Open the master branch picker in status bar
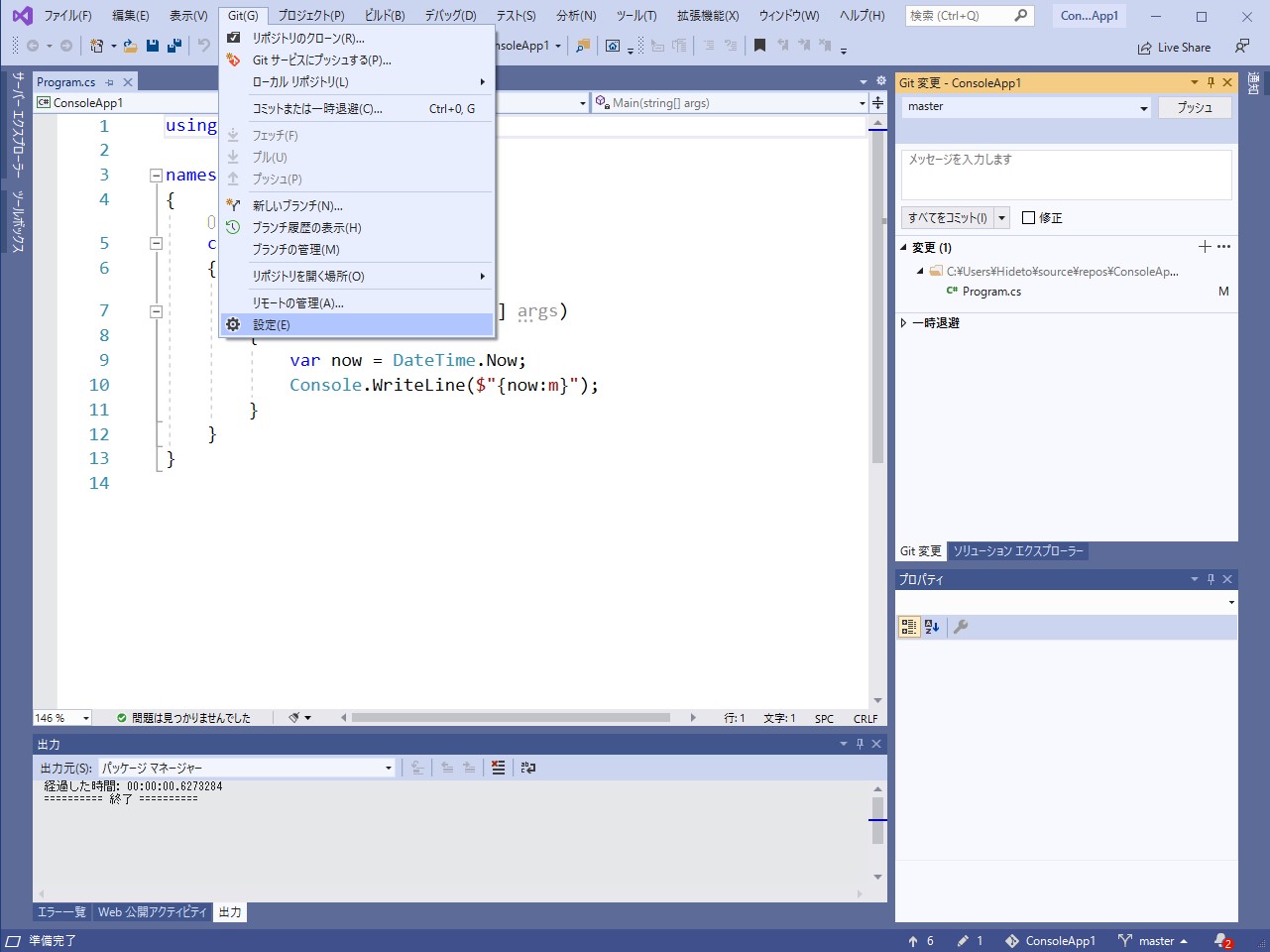Screen dimensions: 1270x952 [x=1152, y=941]
